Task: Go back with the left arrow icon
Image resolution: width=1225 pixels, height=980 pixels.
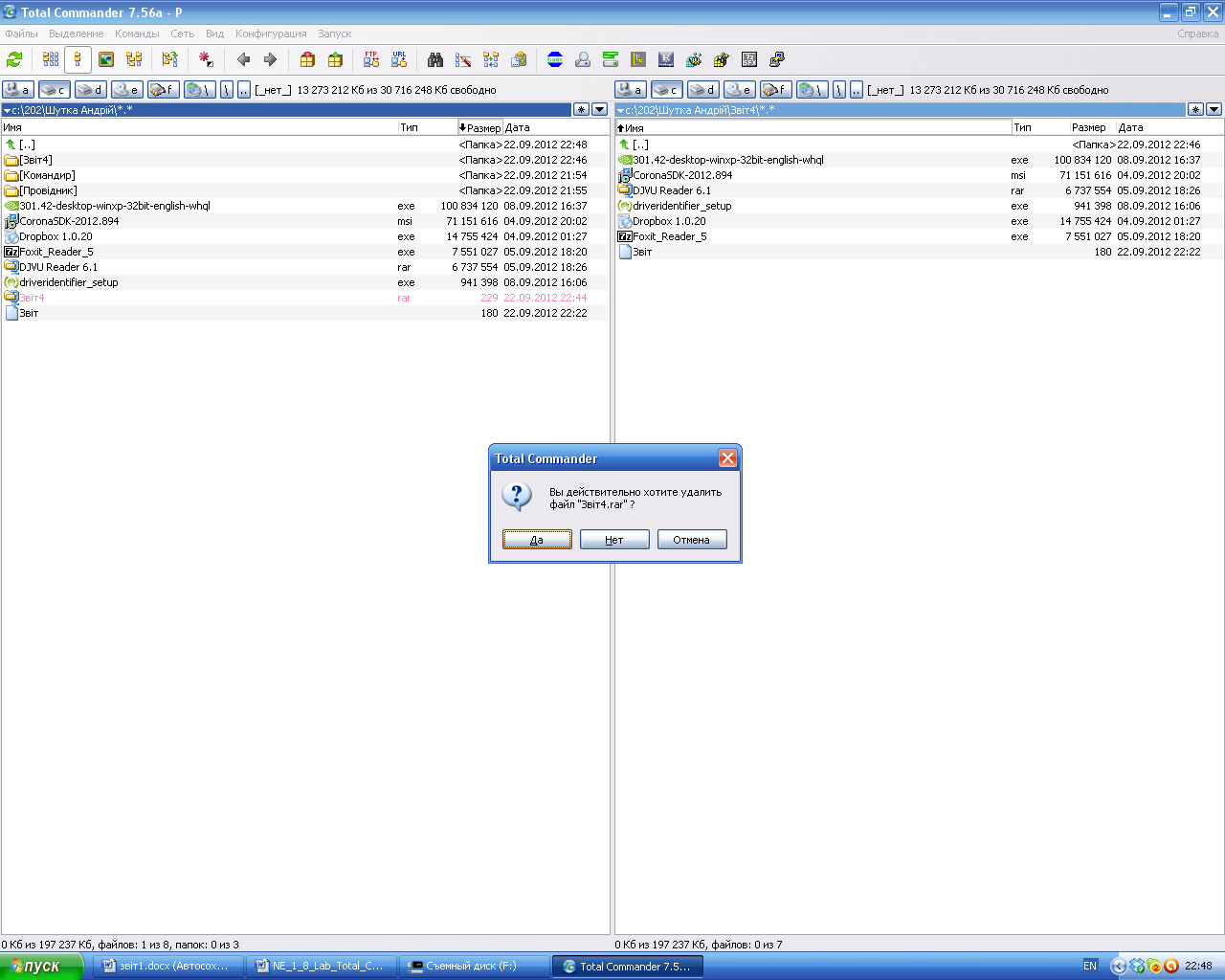Action: [x=243, y=59]
